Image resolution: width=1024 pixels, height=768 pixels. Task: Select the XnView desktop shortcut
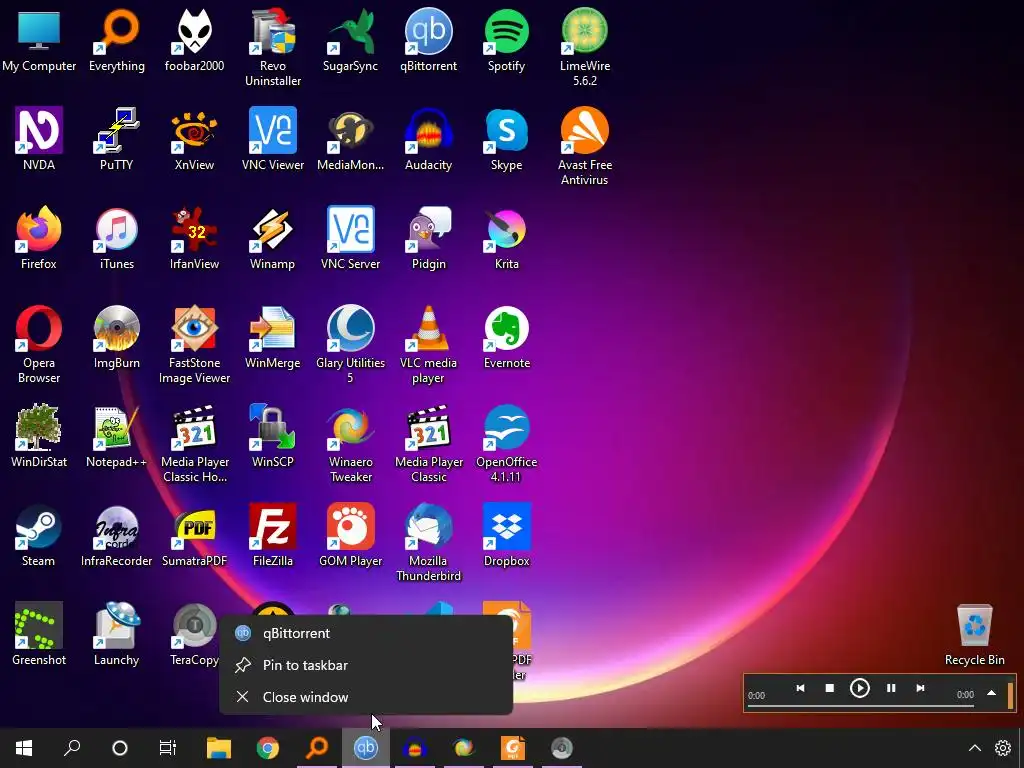point(195,140)
